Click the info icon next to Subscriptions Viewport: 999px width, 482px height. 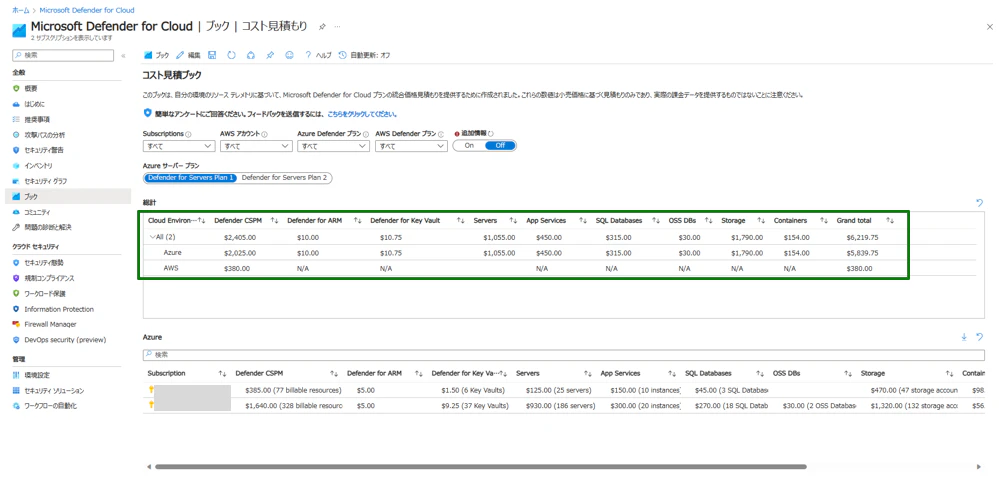coord(188,134)
